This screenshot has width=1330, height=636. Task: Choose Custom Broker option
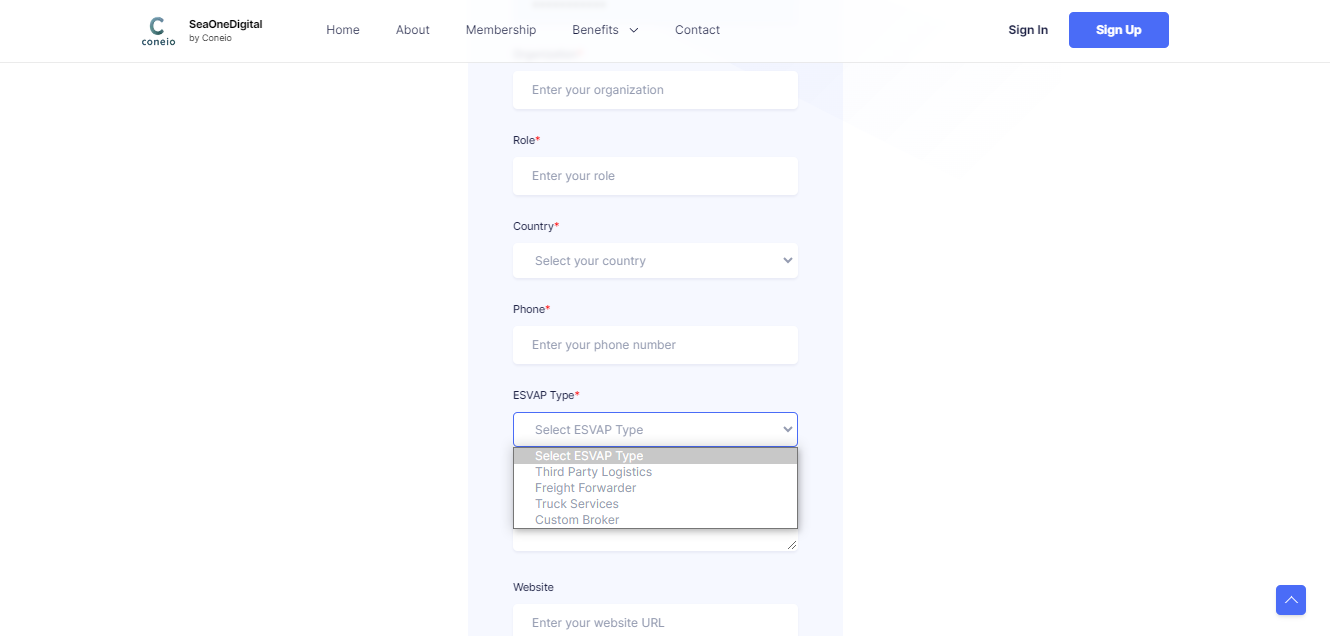tap(655, 520)
